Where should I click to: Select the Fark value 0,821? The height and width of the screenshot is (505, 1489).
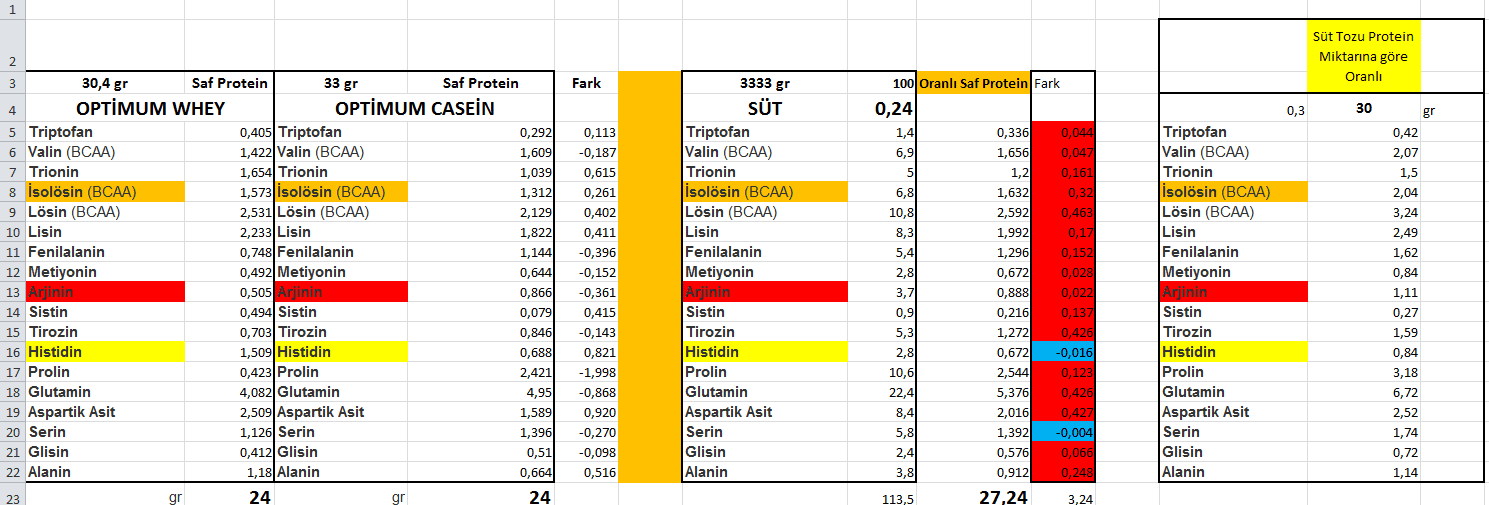[586, 352]
